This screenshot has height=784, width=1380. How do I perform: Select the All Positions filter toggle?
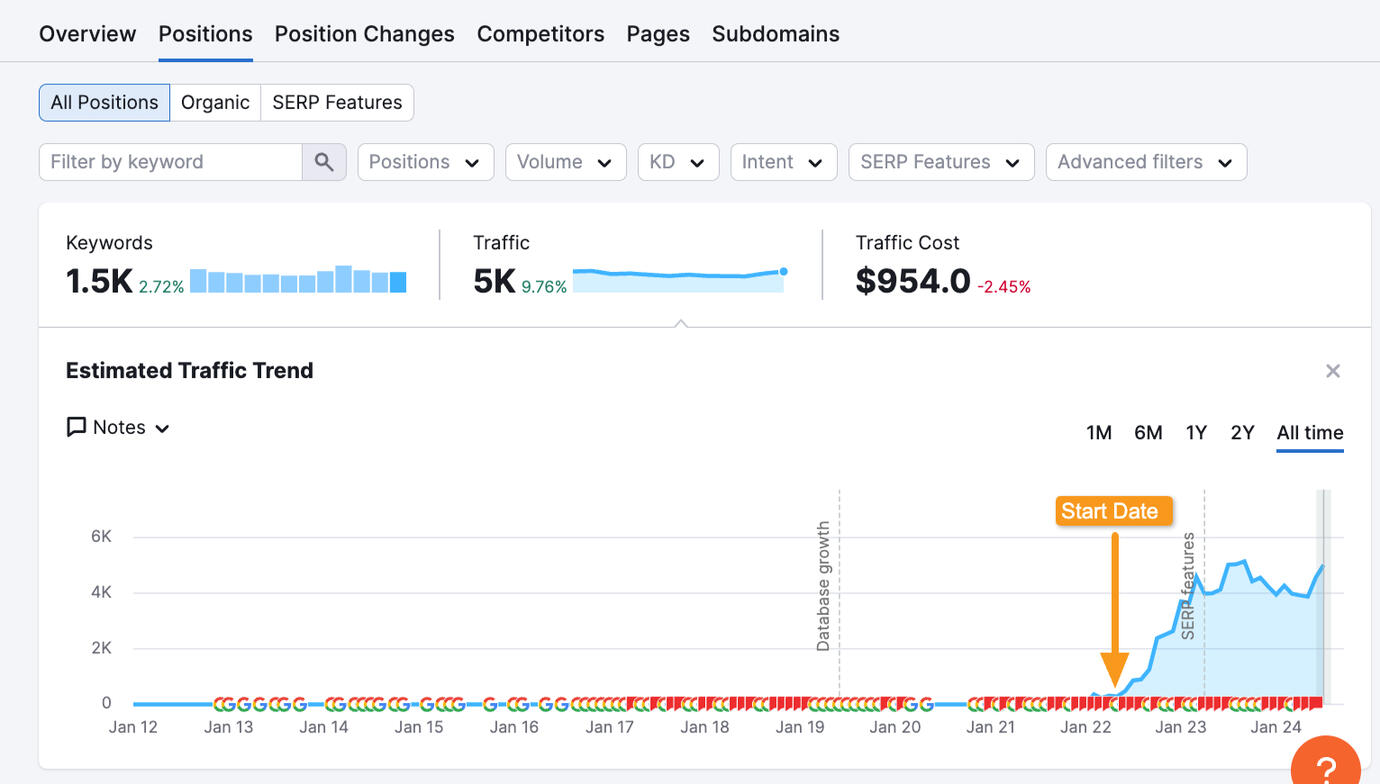[x=104, y=102]
